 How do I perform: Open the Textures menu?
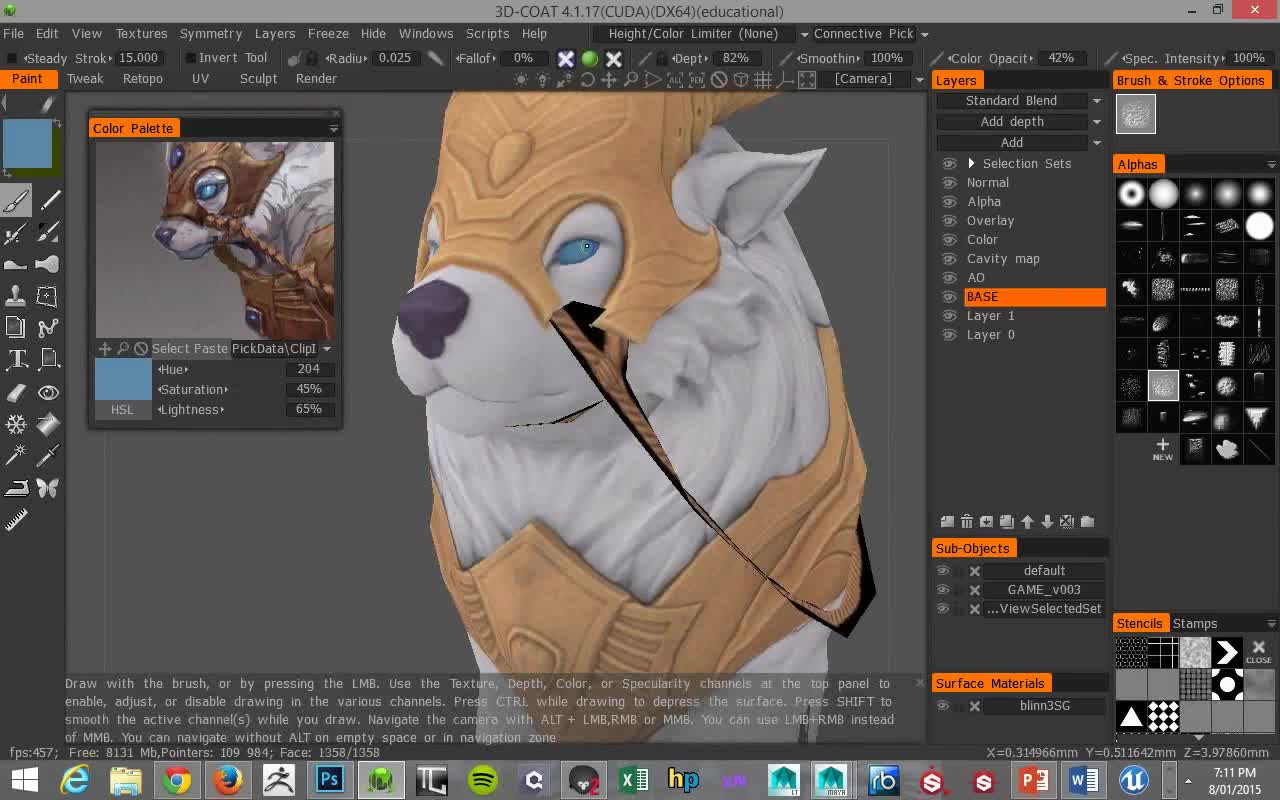(141, 33)
